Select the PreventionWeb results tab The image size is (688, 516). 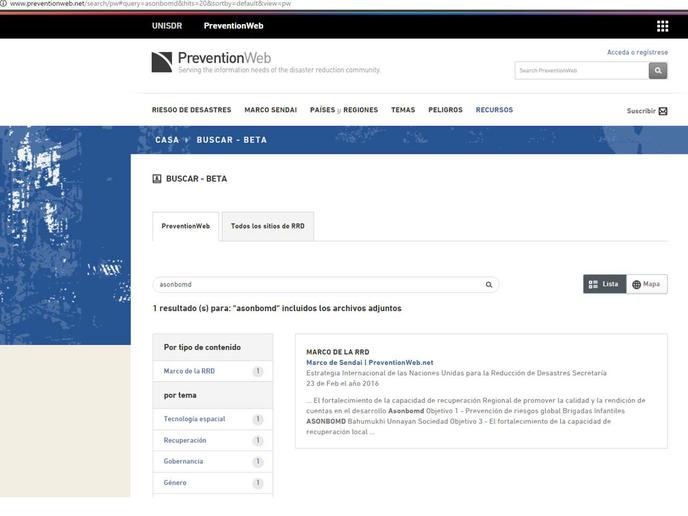[186, 226]
